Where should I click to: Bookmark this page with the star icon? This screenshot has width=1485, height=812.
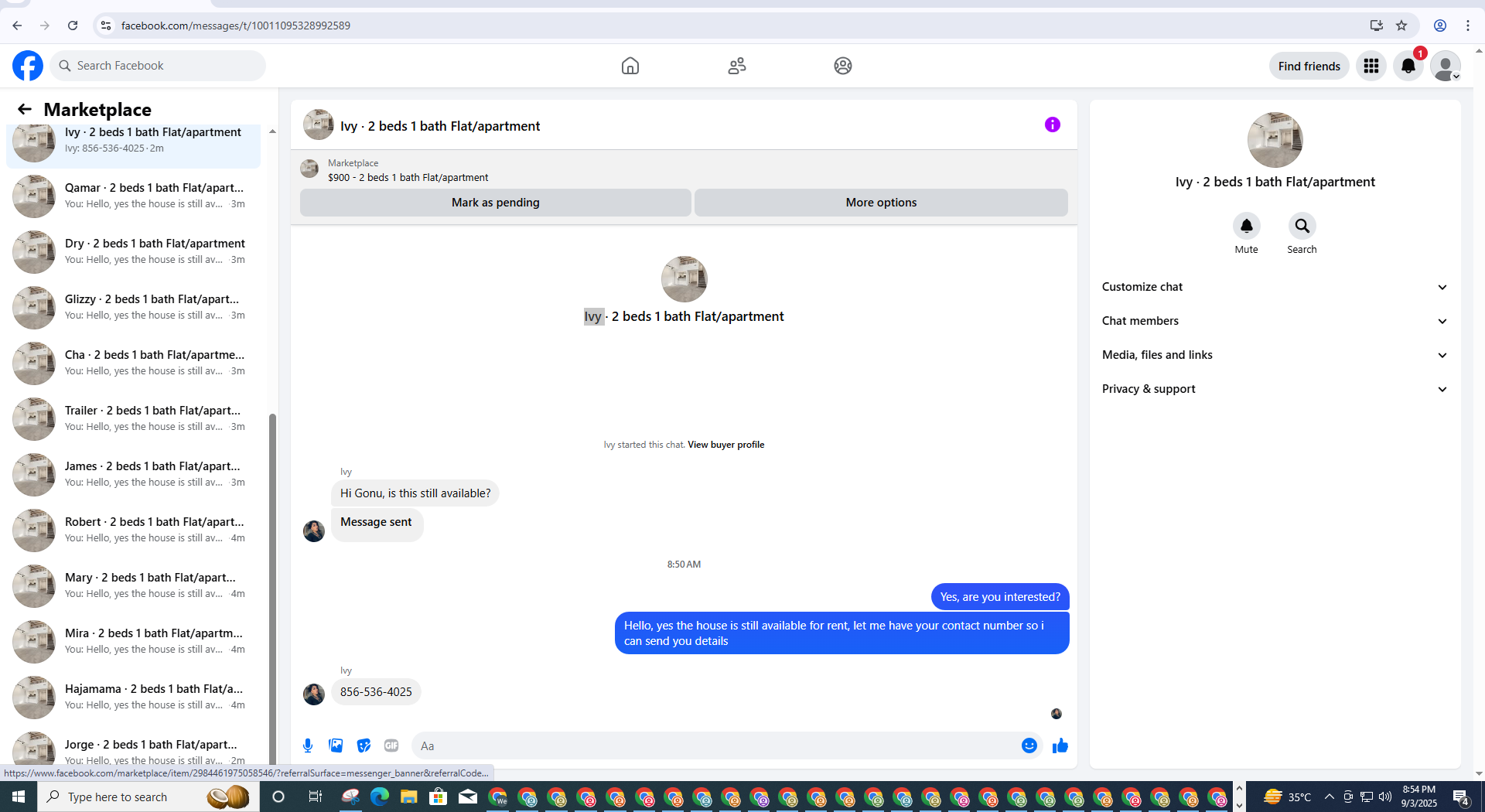pyautogui.click(x=1401, y=26)
